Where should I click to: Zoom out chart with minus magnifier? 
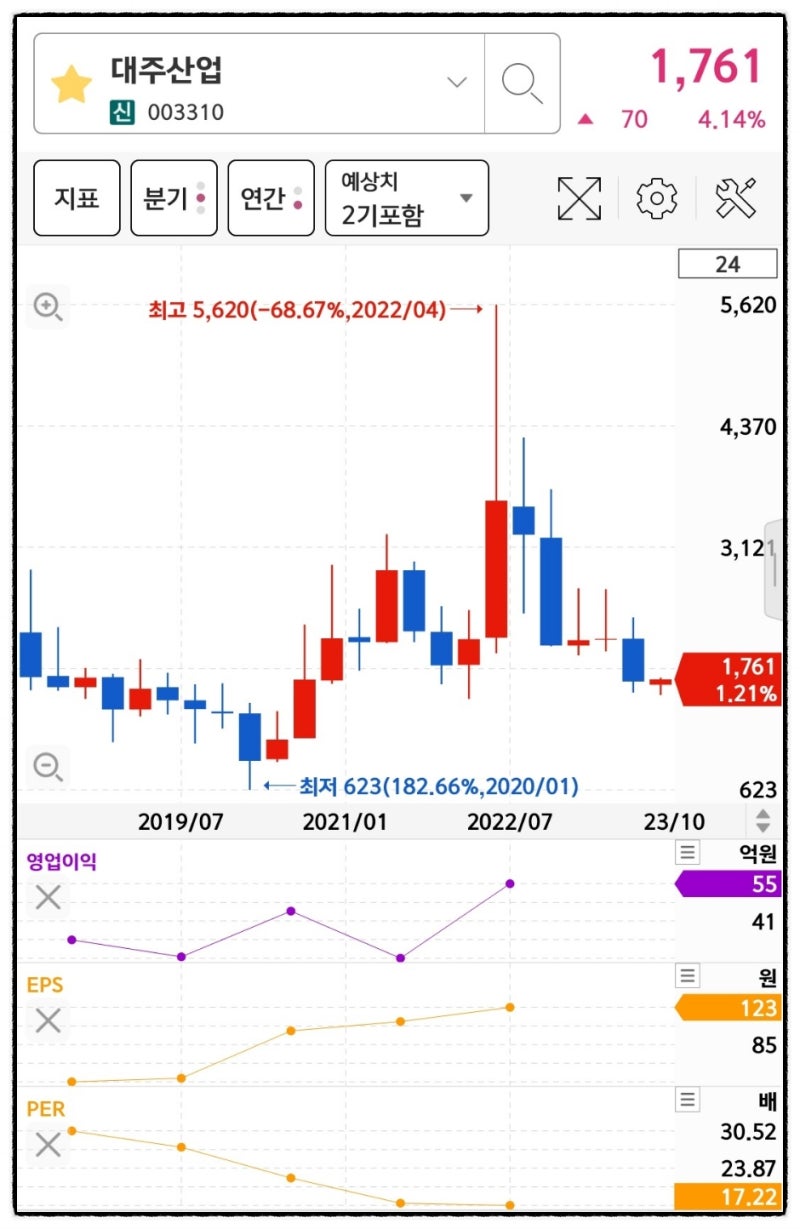tap(48, 767)
